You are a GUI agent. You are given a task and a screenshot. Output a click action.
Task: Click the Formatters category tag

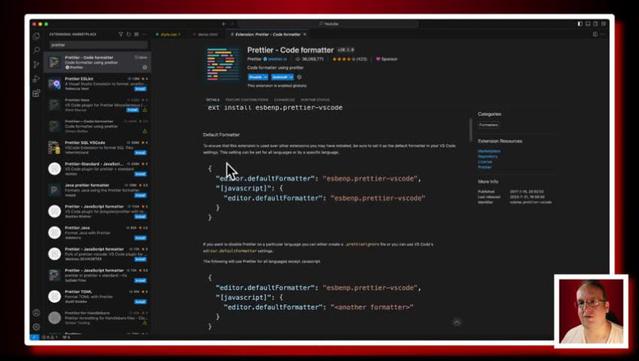click(489, 125)
